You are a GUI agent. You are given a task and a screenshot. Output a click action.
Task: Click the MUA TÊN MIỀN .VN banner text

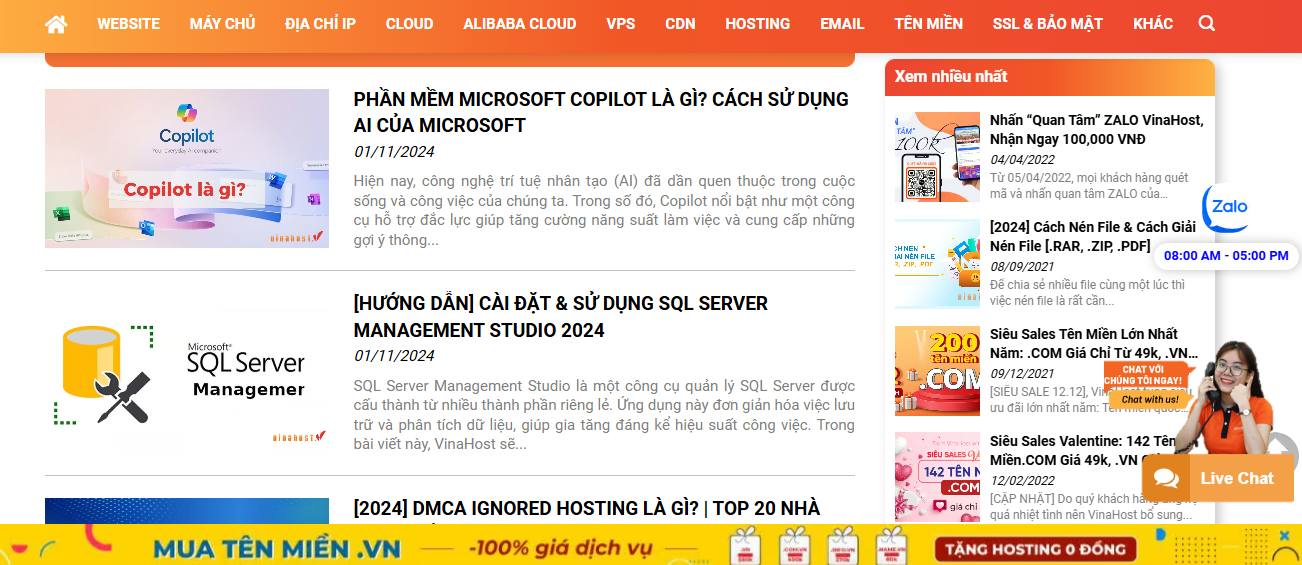(277, 549)
